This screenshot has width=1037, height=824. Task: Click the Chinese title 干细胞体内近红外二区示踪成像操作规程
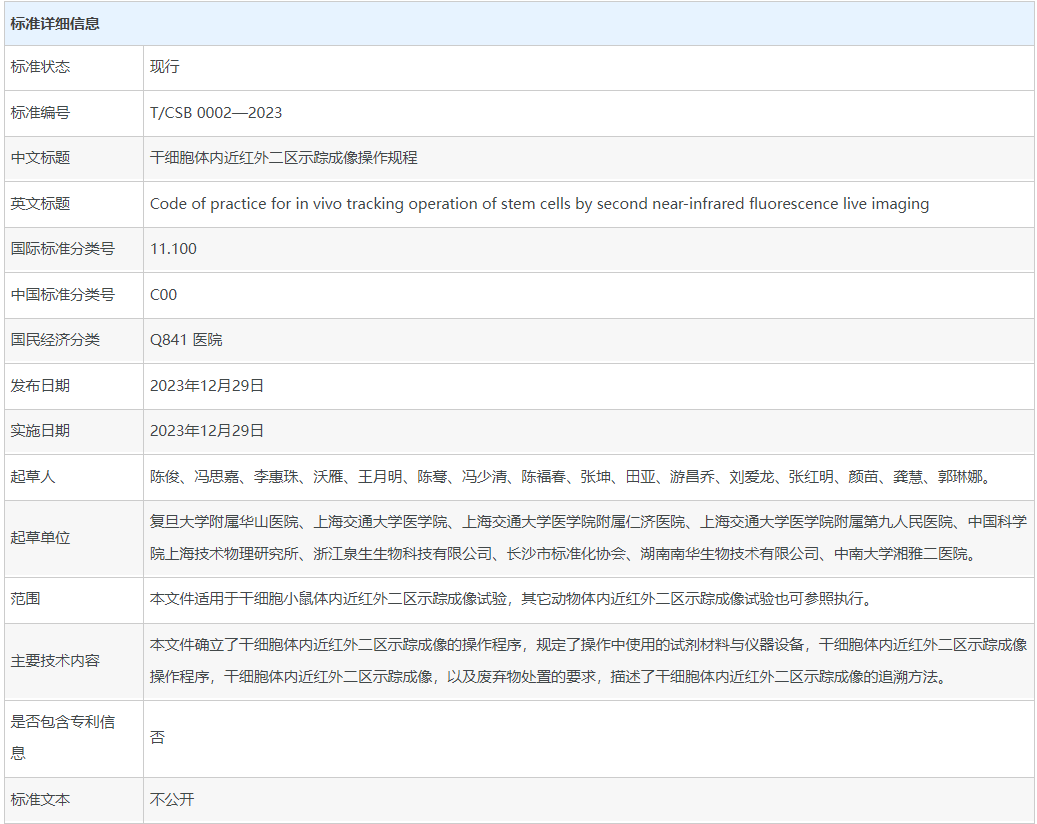[x=283, y=158]
